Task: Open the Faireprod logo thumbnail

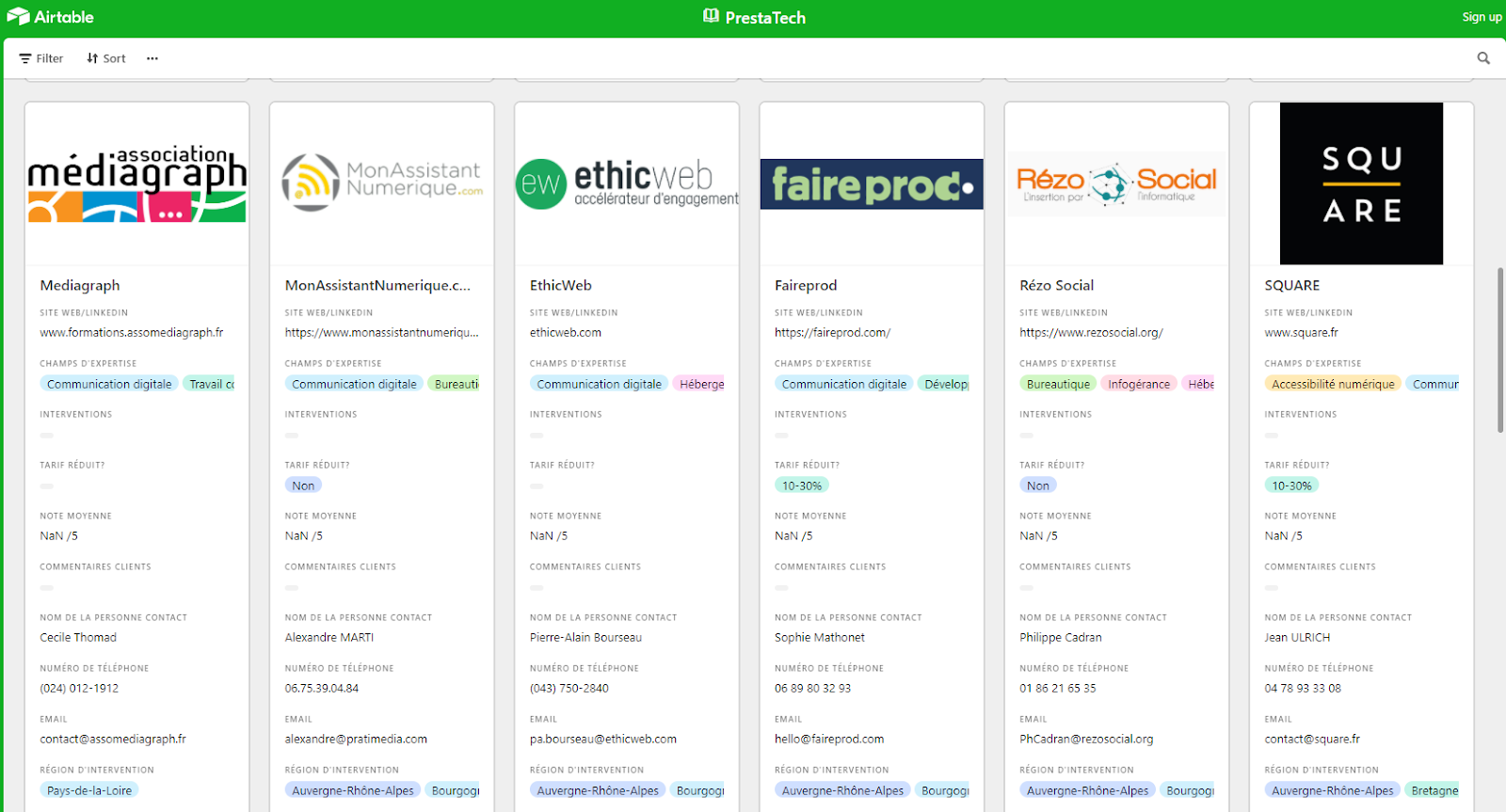Action: 872,184
